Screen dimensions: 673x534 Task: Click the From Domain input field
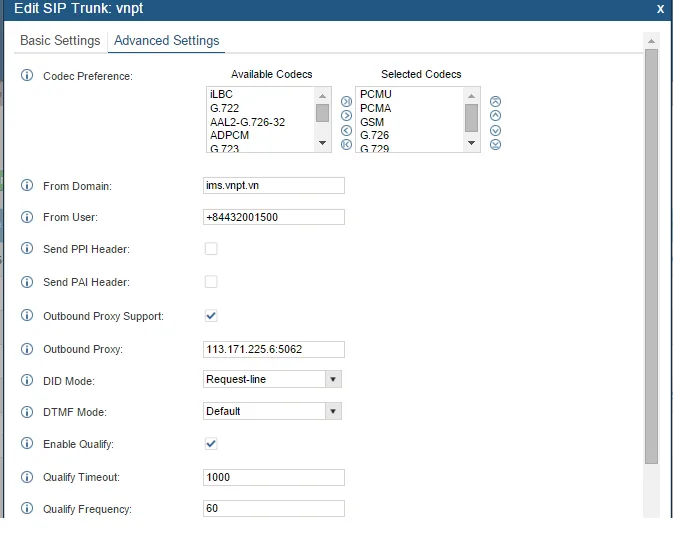click(273, 185)
